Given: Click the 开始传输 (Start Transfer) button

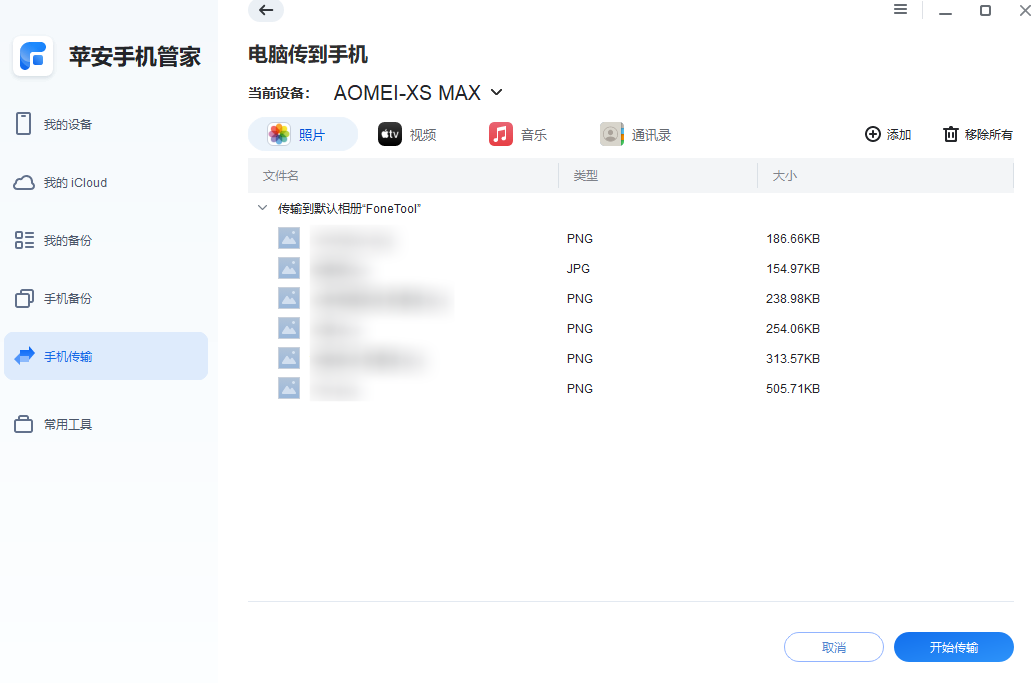Looking at the screenshot, I should (x=953, y=647).
